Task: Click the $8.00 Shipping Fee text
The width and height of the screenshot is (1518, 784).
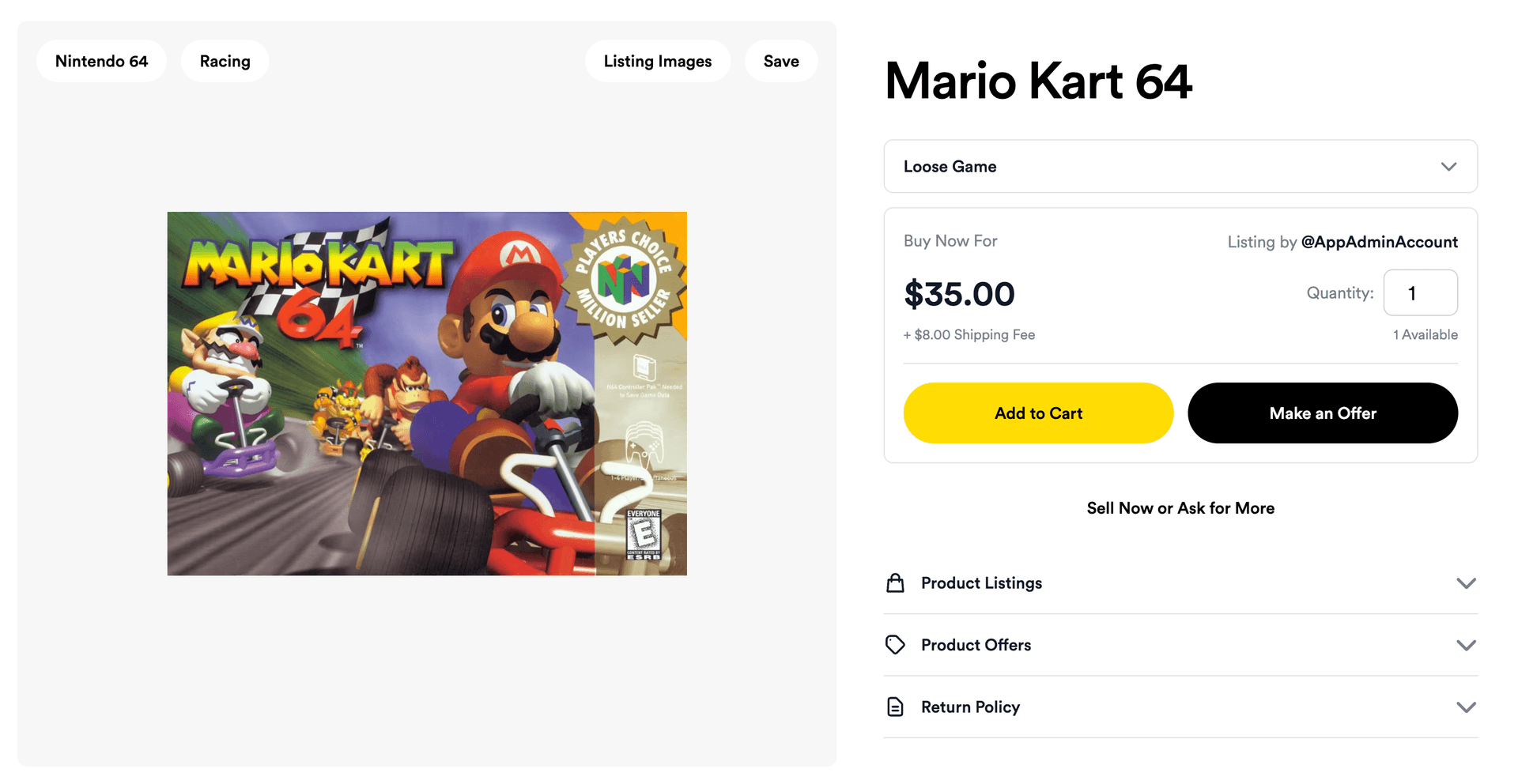Action: (969, 334)
